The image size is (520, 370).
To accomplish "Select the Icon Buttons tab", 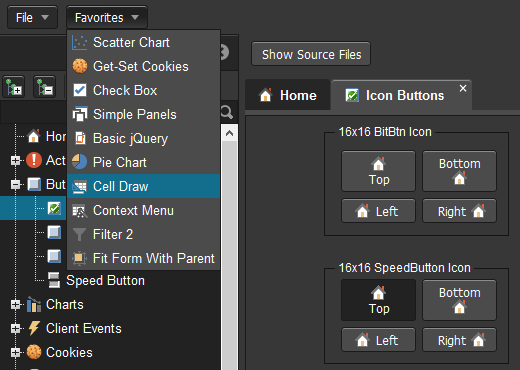I will 401,95.
